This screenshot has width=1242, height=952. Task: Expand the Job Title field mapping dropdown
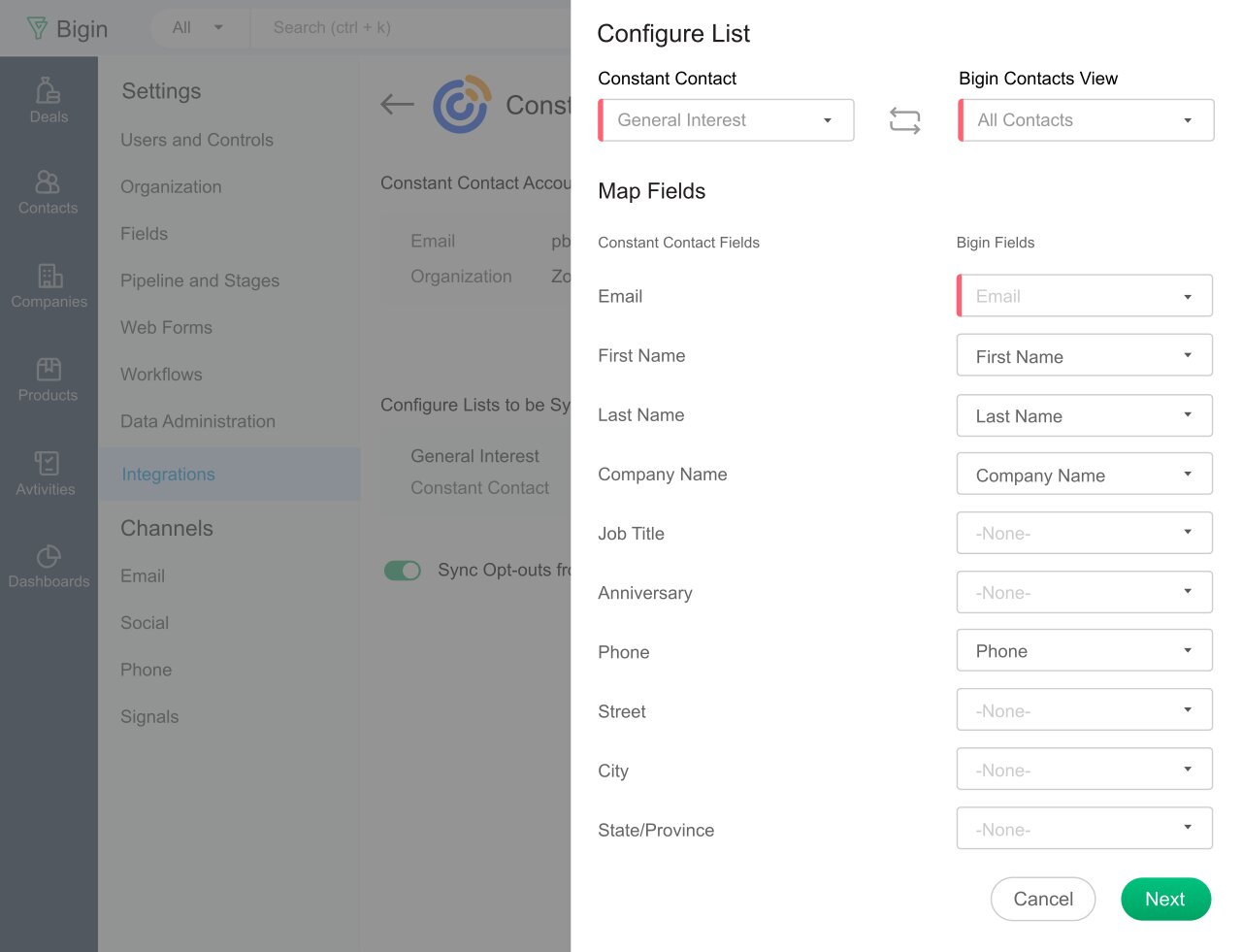(1084, 533)
